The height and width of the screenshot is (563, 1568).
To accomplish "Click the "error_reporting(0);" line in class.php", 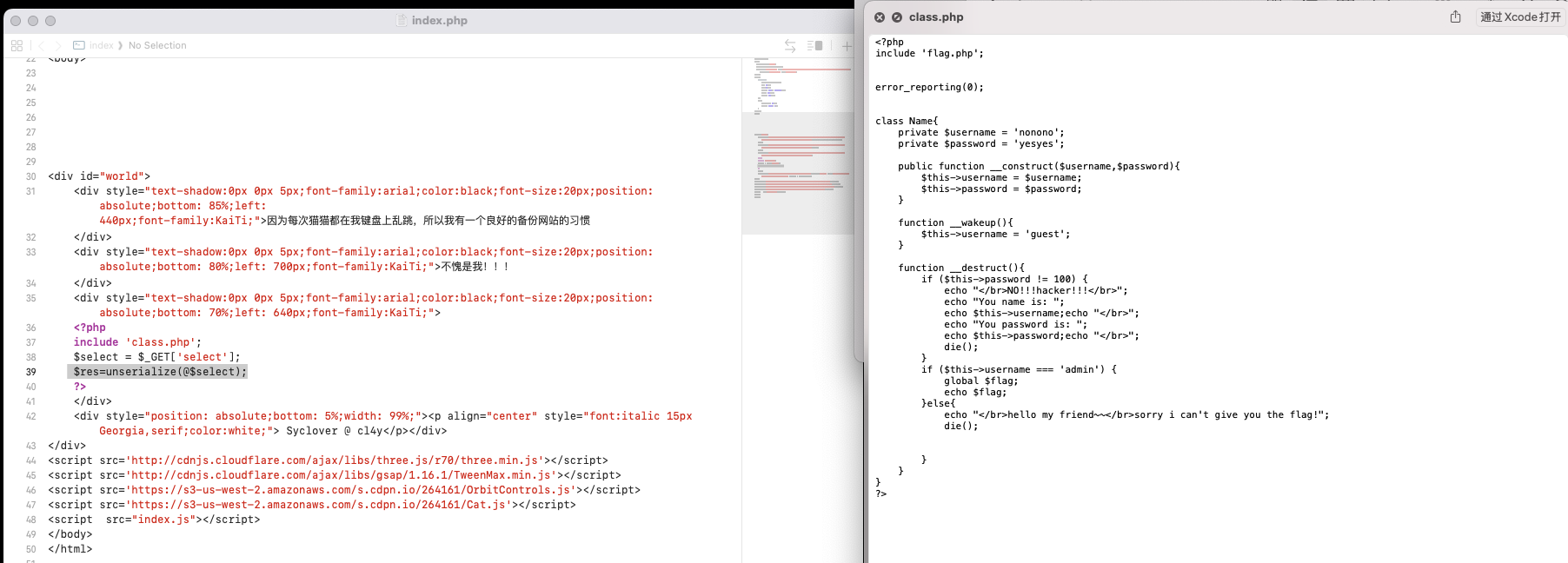I will (929, 87).
